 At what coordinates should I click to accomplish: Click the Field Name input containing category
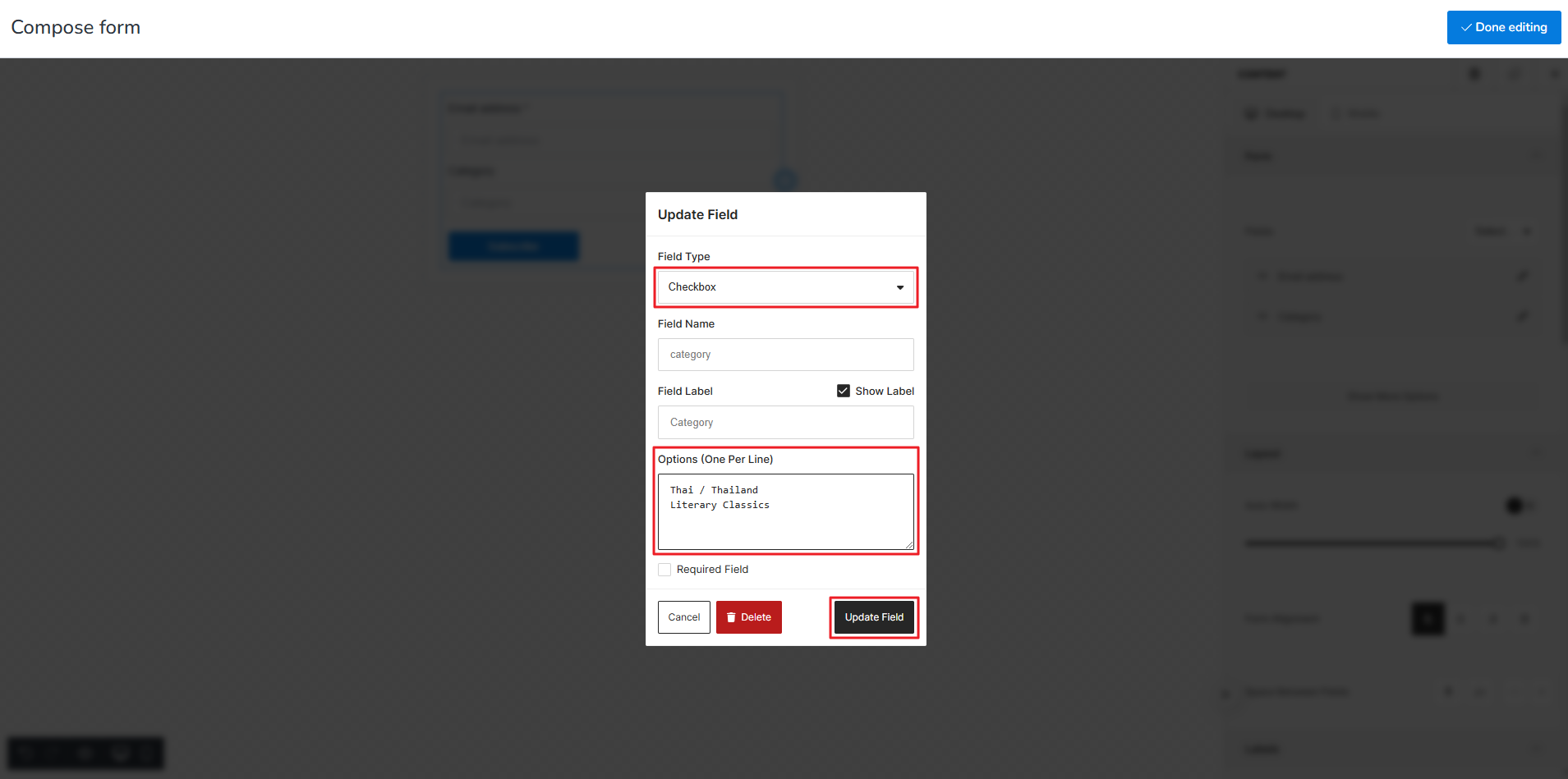[x=785, y=354]
